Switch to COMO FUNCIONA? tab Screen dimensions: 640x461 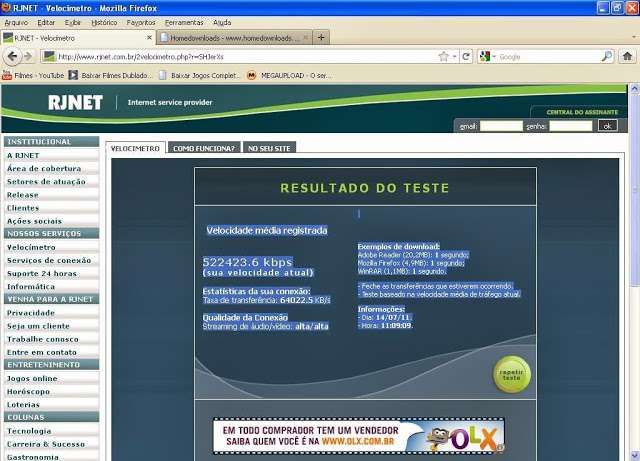[x=204, y=148]
